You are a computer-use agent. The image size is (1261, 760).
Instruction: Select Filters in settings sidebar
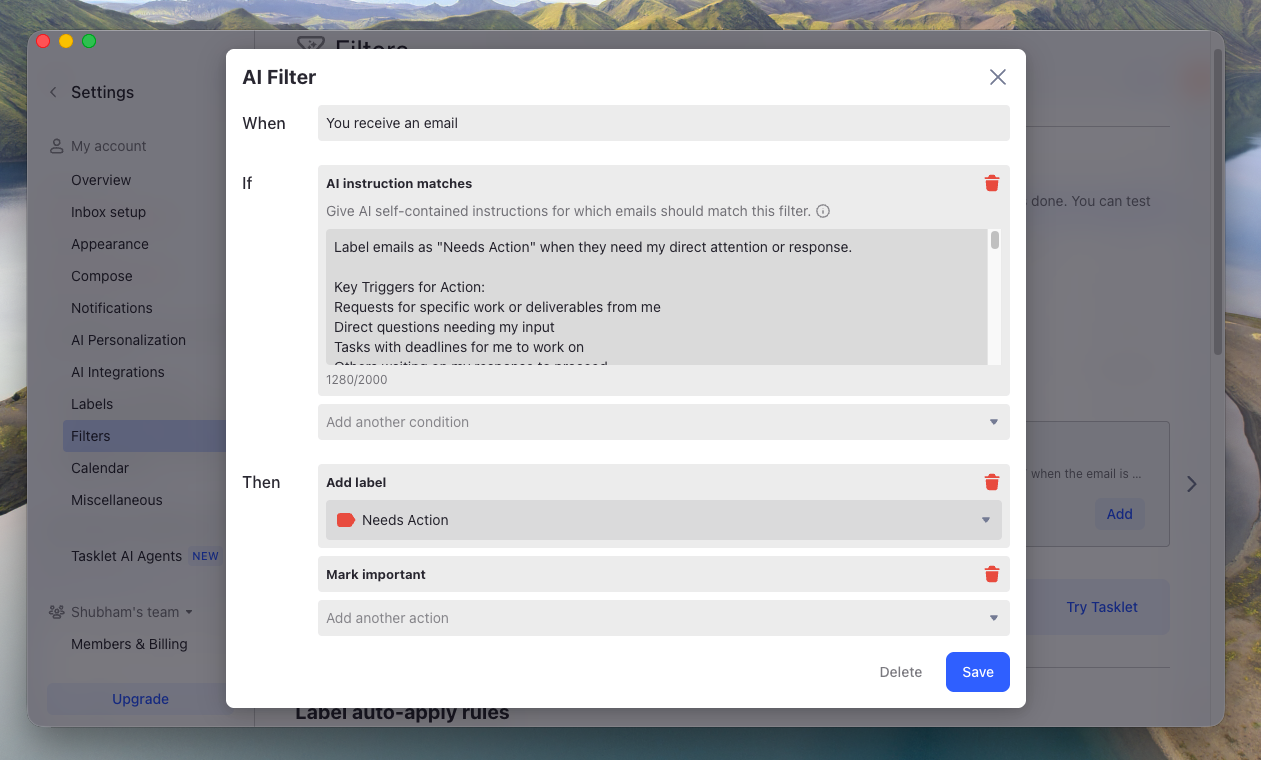click(x=91, y=436)
